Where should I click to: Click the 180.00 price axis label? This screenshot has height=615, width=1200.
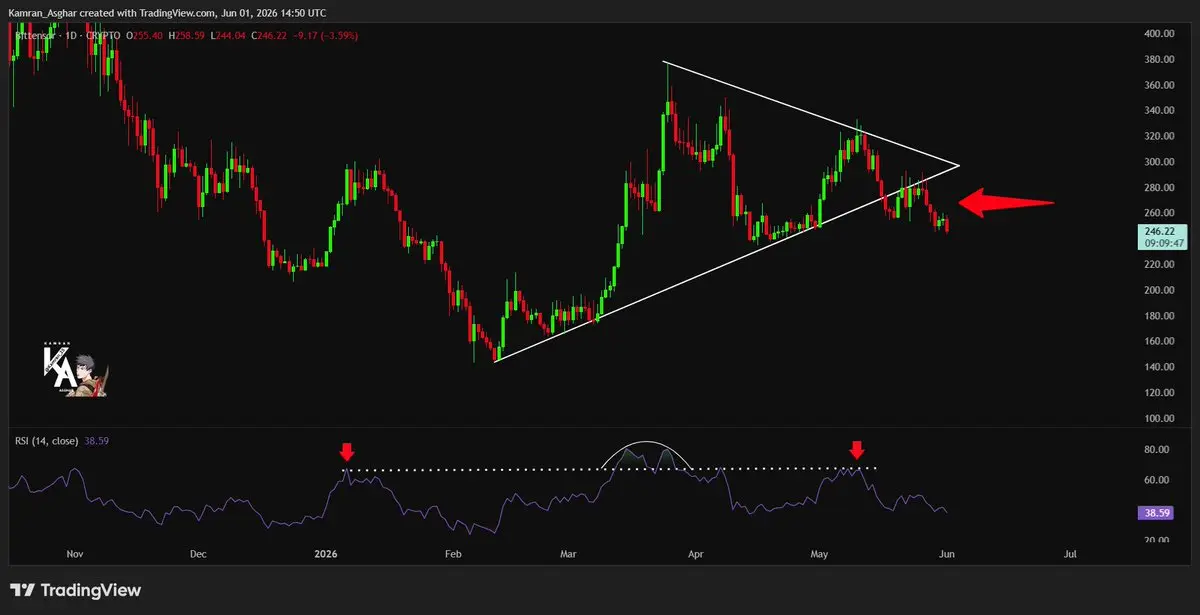pos(1161,316)
